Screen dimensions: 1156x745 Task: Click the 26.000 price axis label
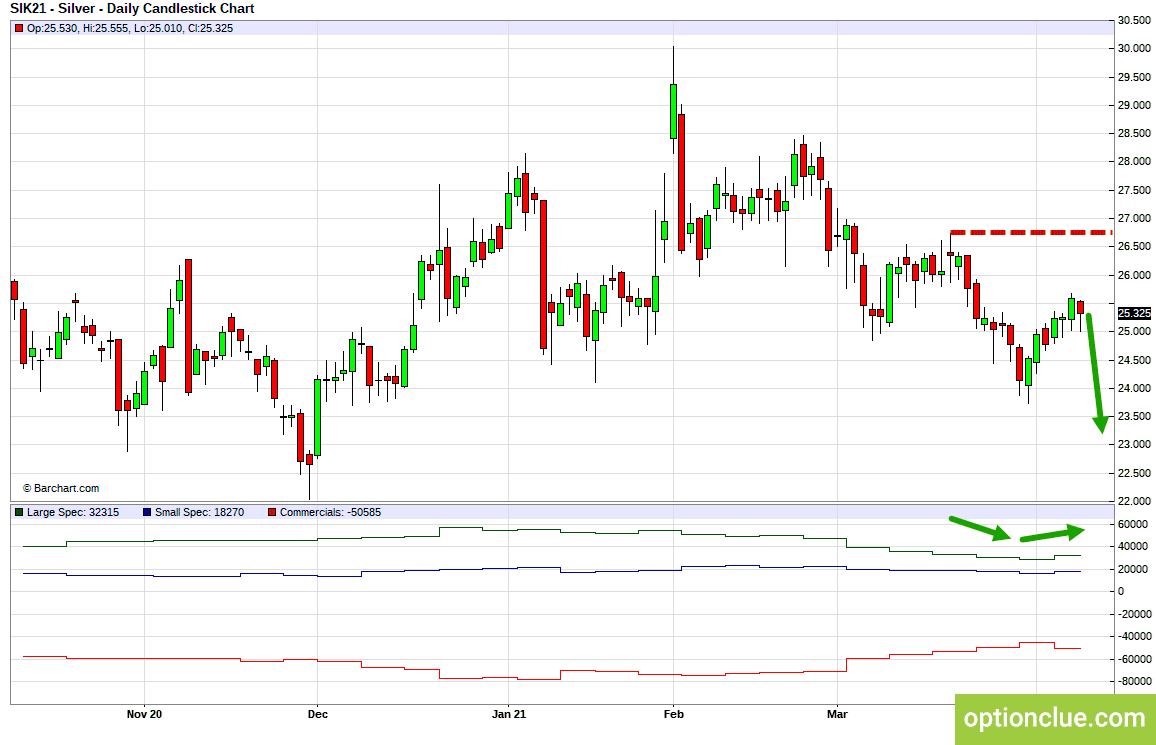[1134, 275]
